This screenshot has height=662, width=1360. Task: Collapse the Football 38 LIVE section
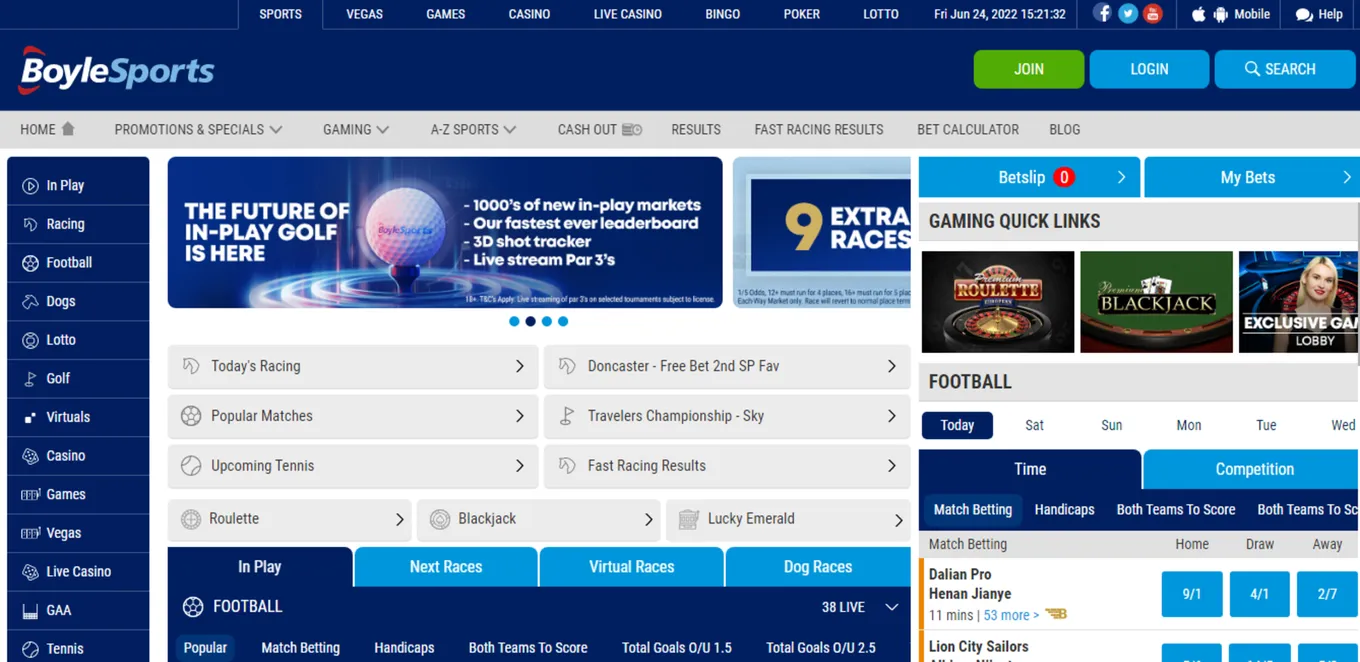point(892,607)
